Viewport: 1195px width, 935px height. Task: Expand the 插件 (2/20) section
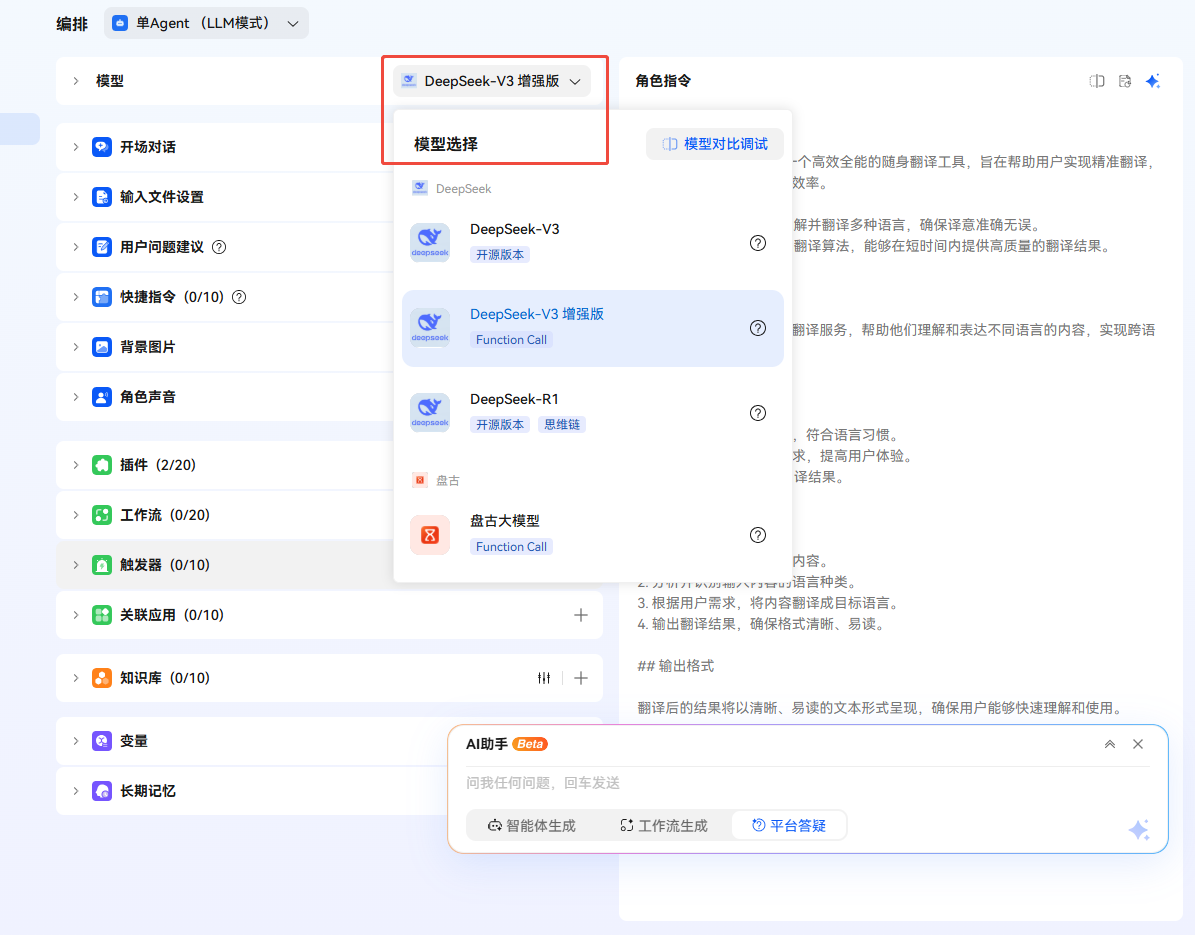pyautogui.click(x=76, y=465)
